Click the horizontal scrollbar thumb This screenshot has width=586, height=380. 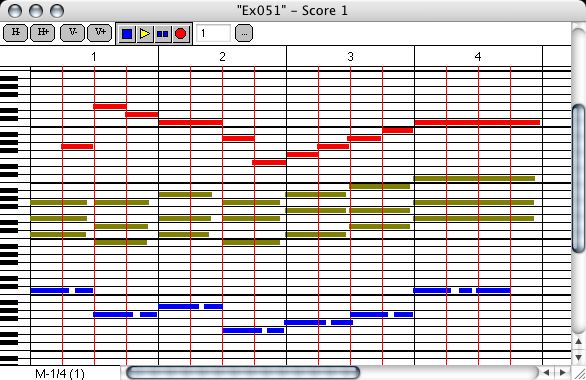tap(243, 373)
